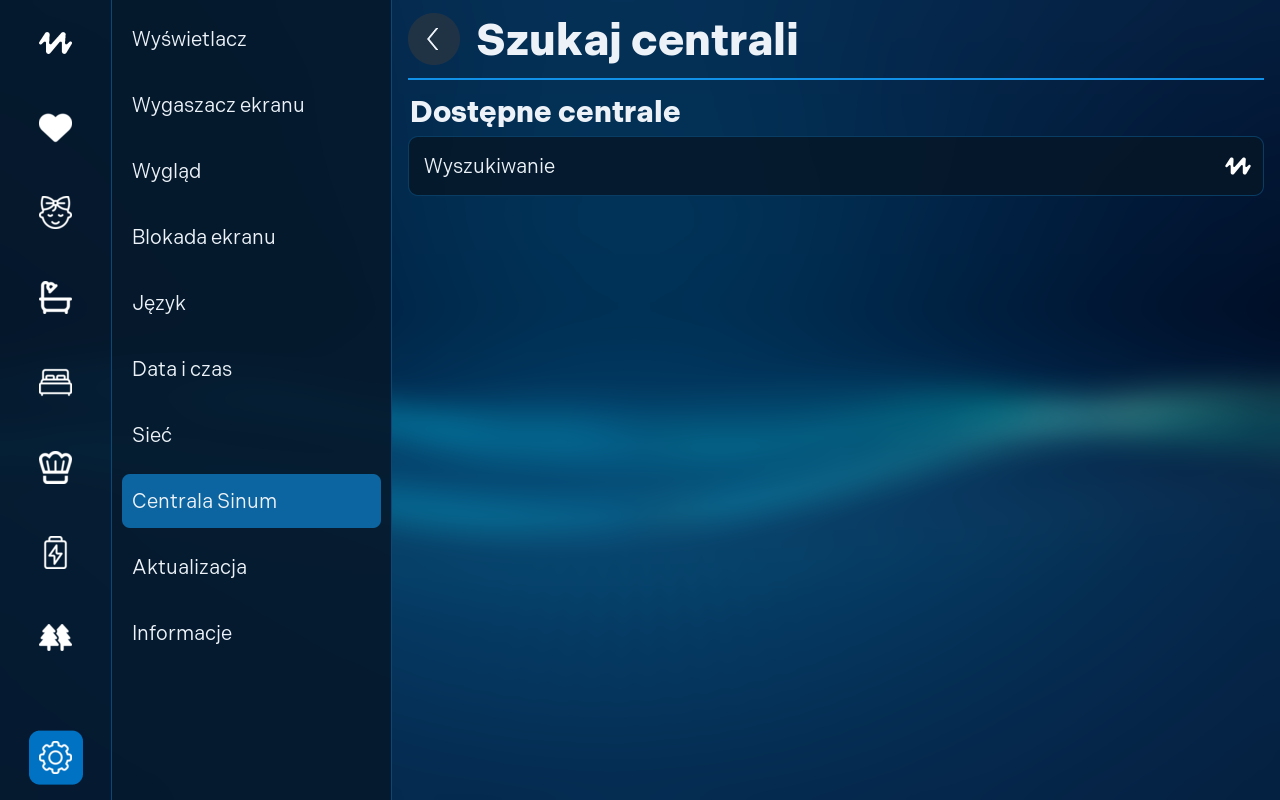The image size is (1280, 800).
Task: Open the garden trees icon
Action: 55,637
